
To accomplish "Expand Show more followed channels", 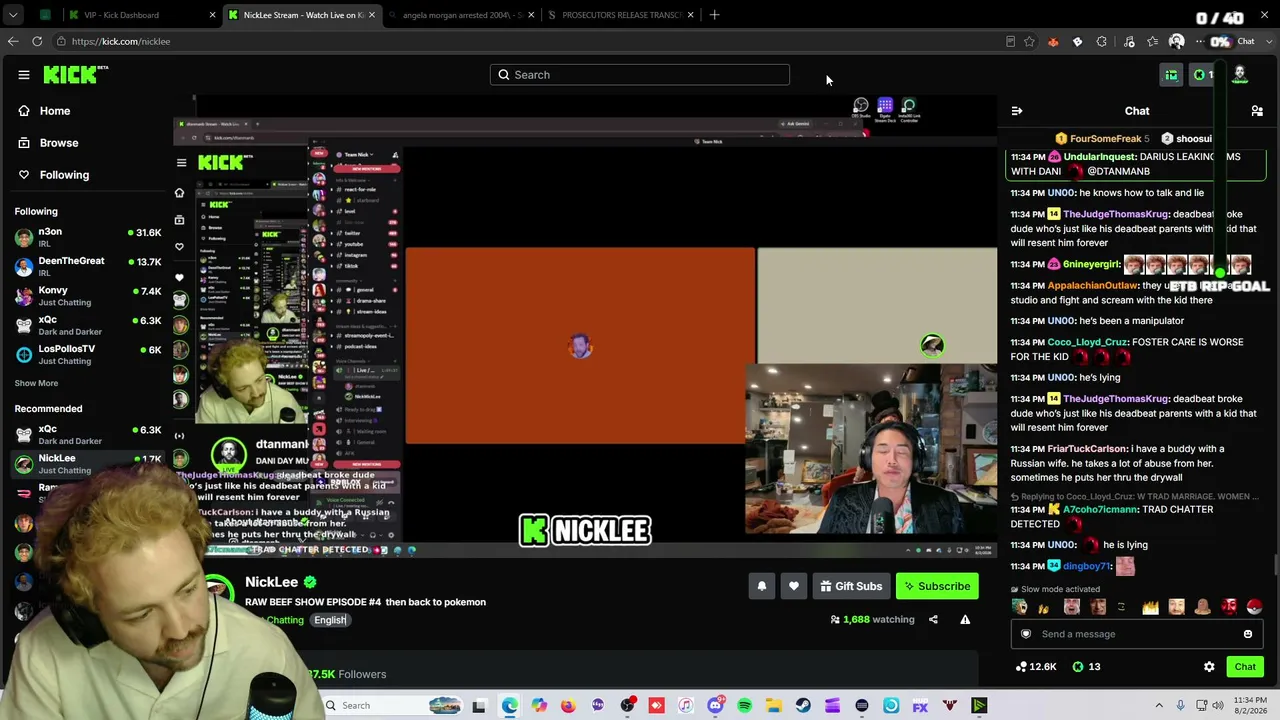I will click(x=36, y=383).
